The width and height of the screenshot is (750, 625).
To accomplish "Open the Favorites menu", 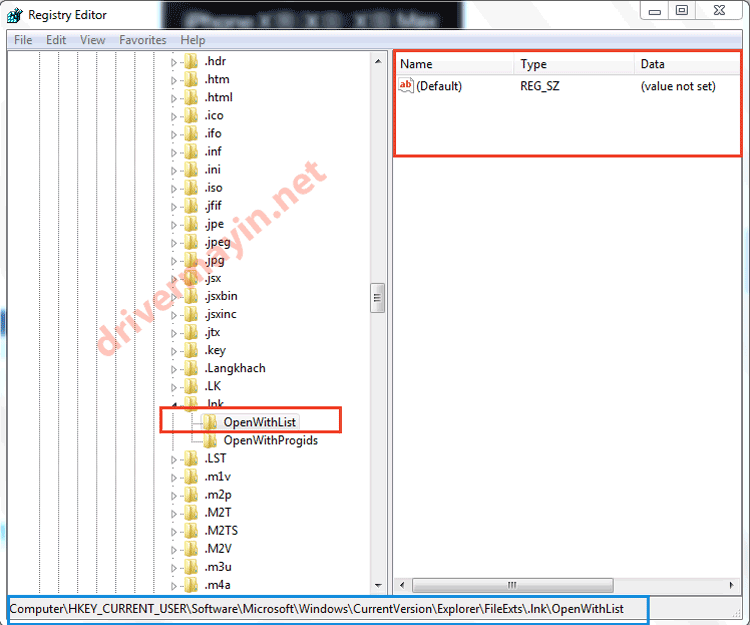I will (x=143, y=40).
